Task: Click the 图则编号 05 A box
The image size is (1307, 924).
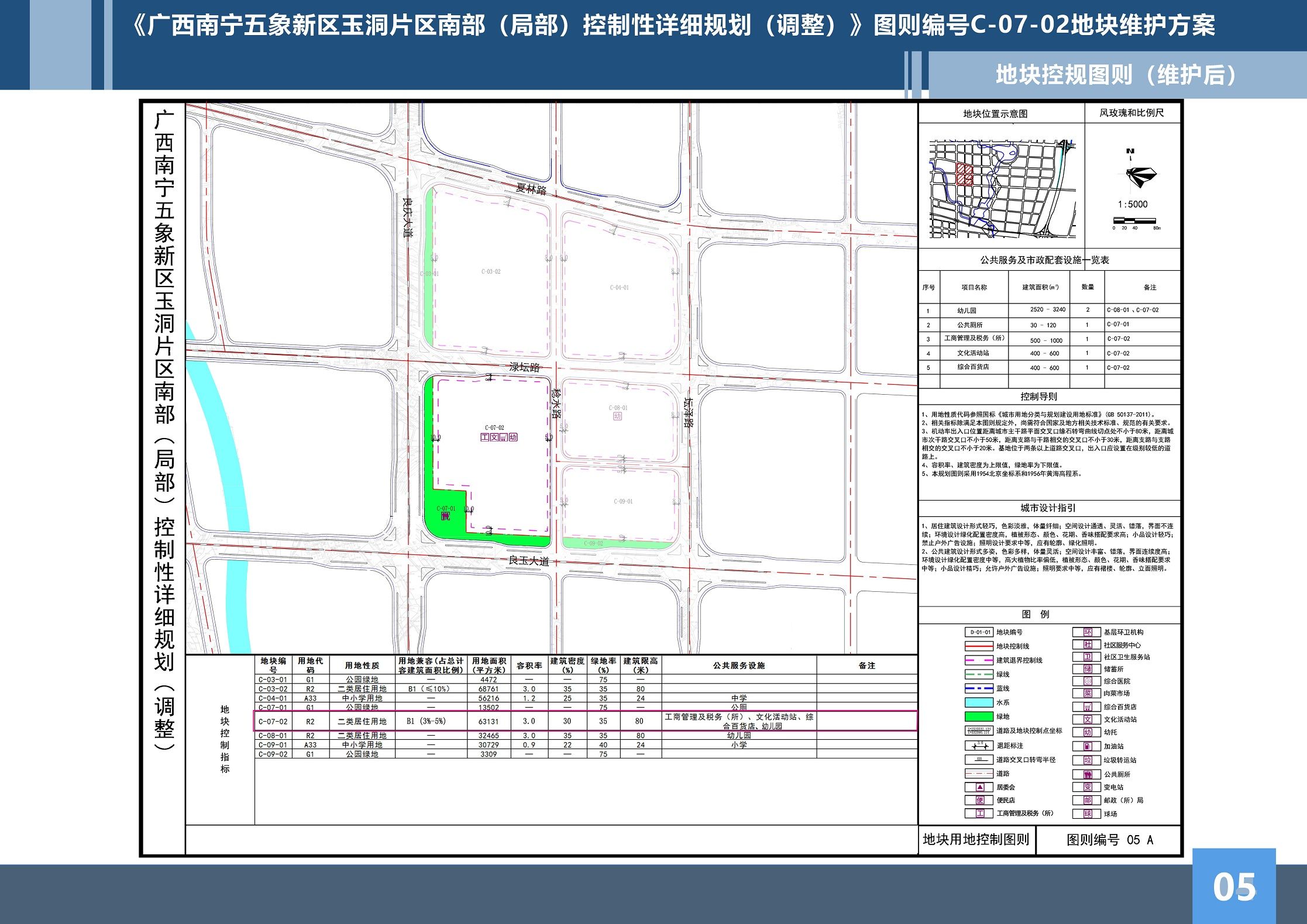Action: click(x=1109, y=840)
